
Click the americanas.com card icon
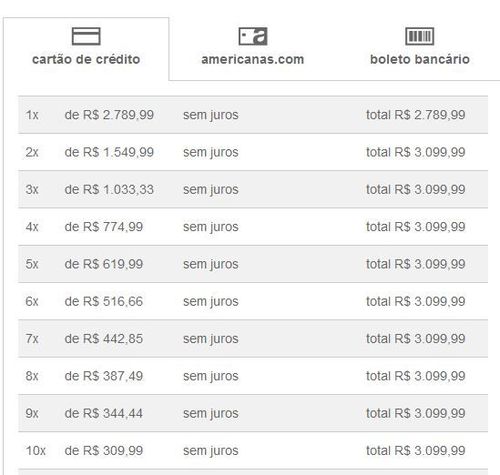click(253, 36)
